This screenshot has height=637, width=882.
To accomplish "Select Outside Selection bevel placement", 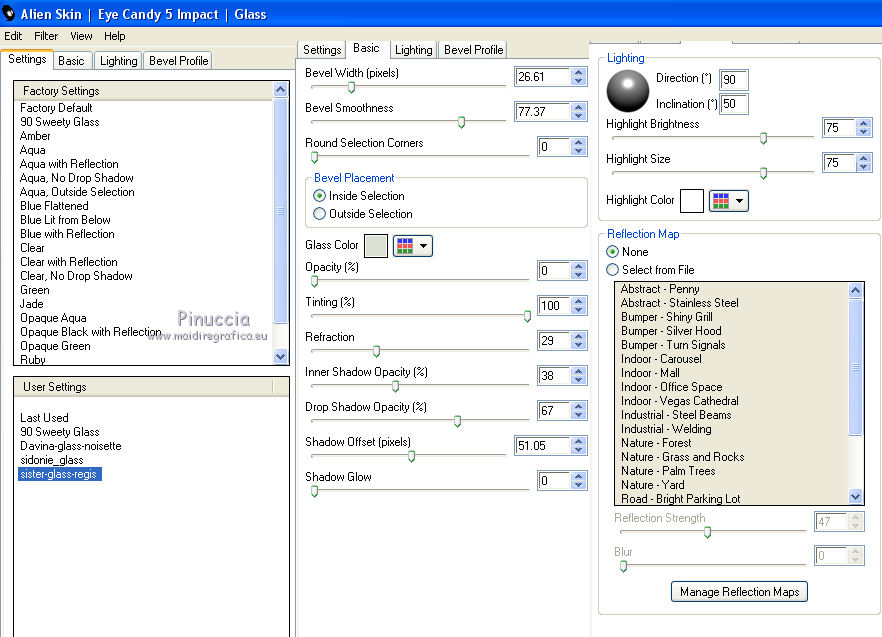I will [320, 214].
